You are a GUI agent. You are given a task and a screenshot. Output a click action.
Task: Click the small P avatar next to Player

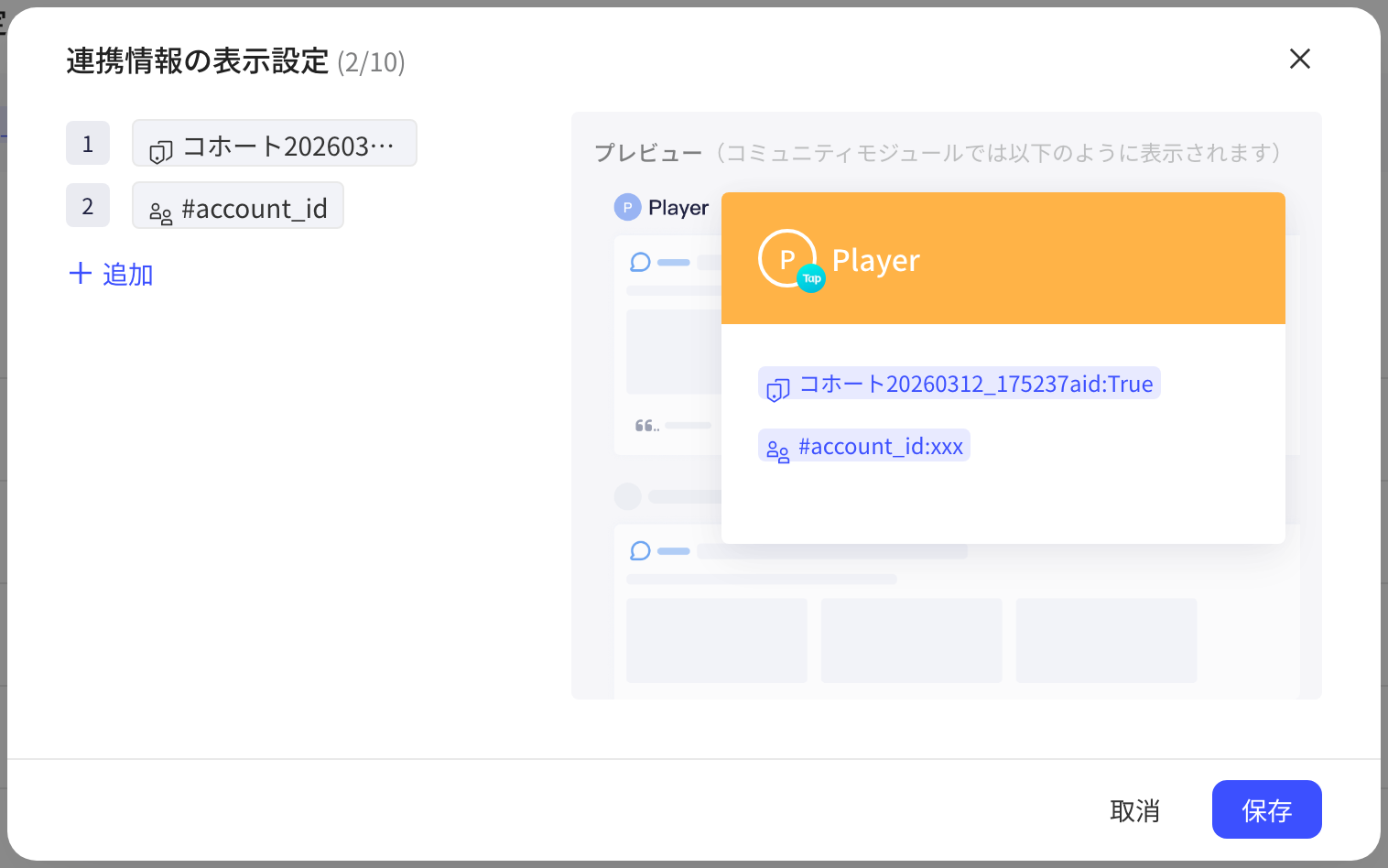[x=627, y=207]
